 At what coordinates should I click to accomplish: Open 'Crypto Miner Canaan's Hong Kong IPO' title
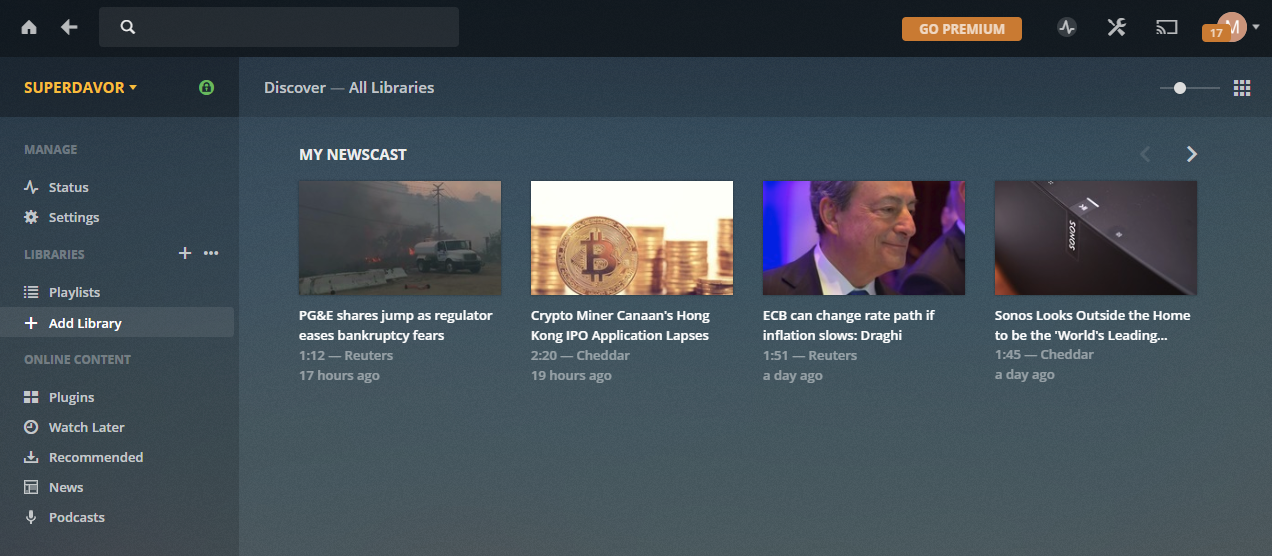click(x=620, y=325)
